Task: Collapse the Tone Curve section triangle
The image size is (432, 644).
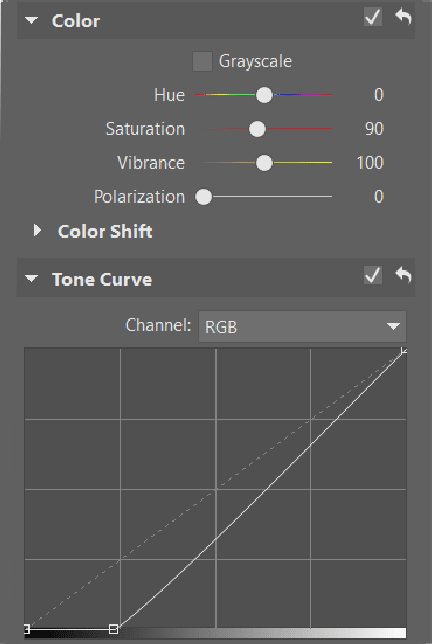Action: click(32, 278)
